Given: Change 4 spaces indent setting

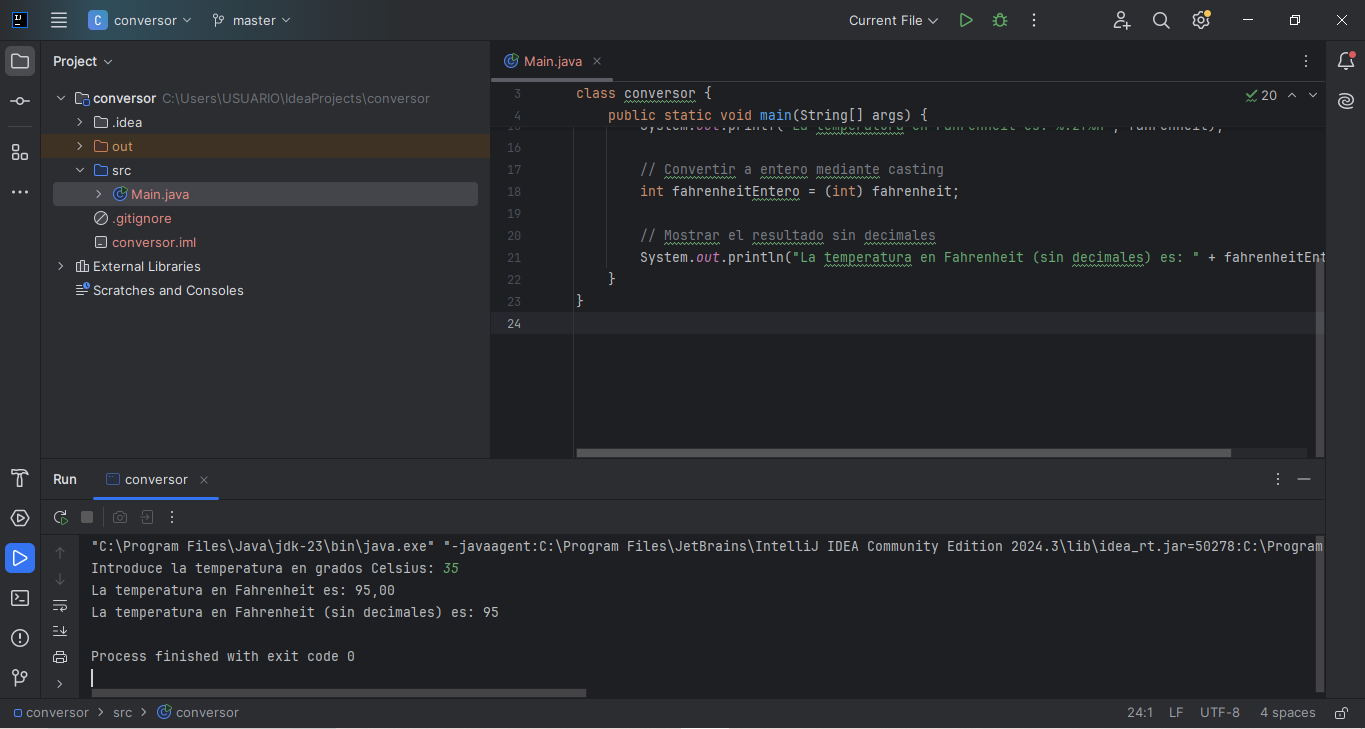Looking at the screenshot, I should coord(1287,713).
